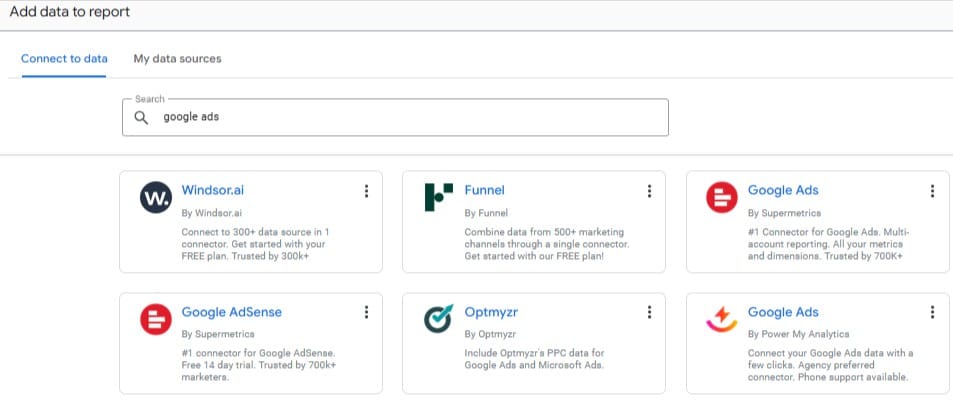This screenshot has height=406, width=953.
Task: Click the Optmyzr connector logo icon
Action: point(438,319)
